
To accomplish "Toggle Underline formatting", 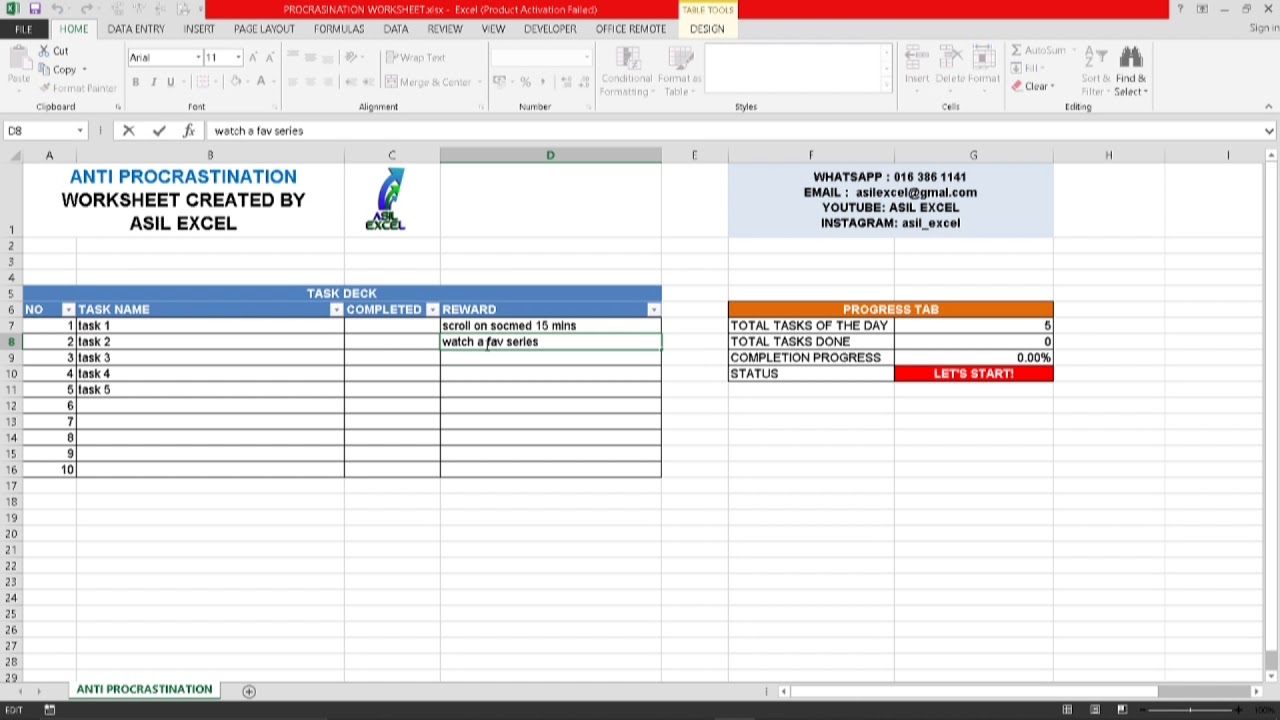I will 171,82.
